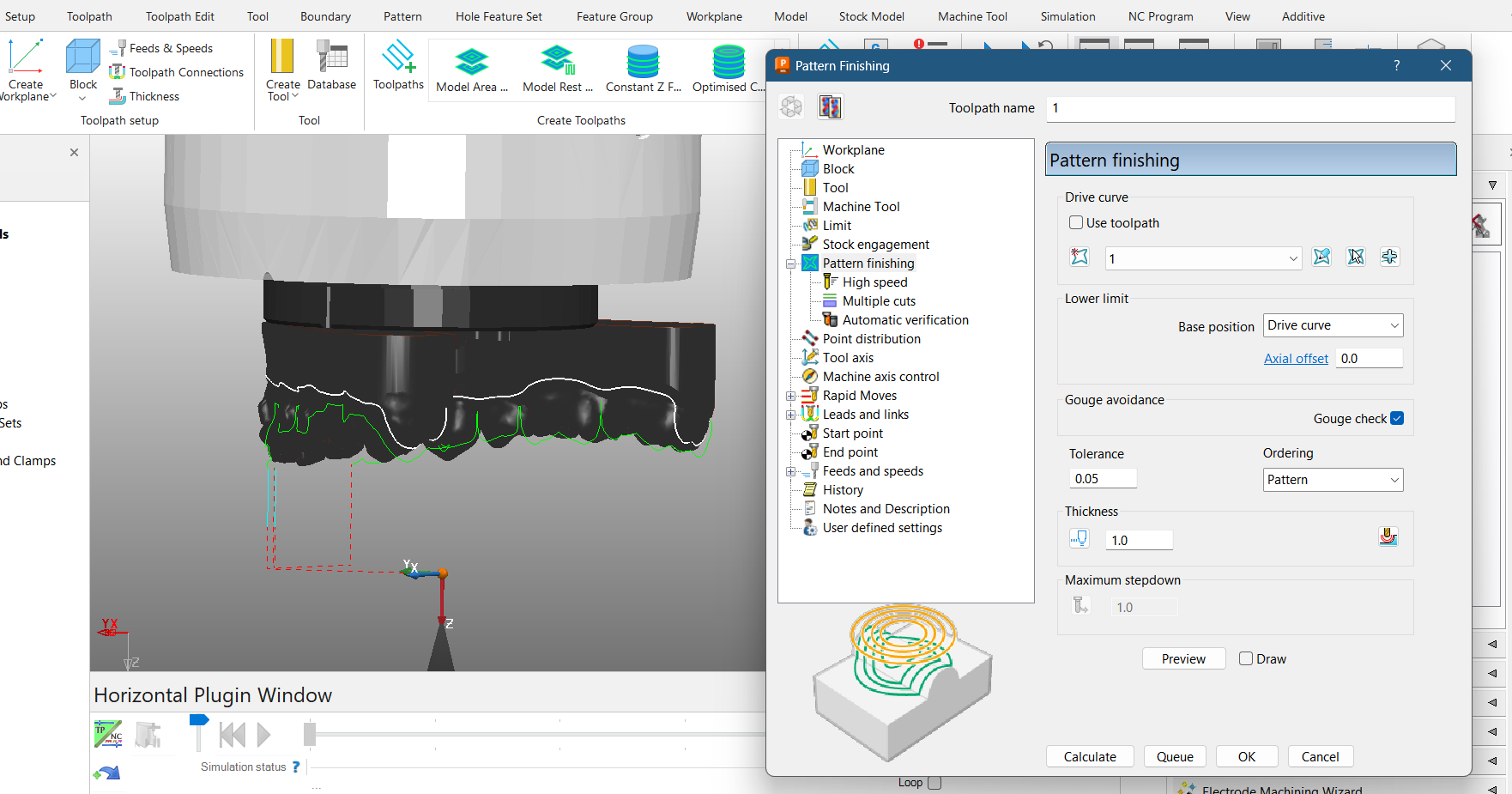The width and height of the screenshot is (1512, 794).
Task: Enable the Use toolpath checkbox
Action: point(1075,222)
